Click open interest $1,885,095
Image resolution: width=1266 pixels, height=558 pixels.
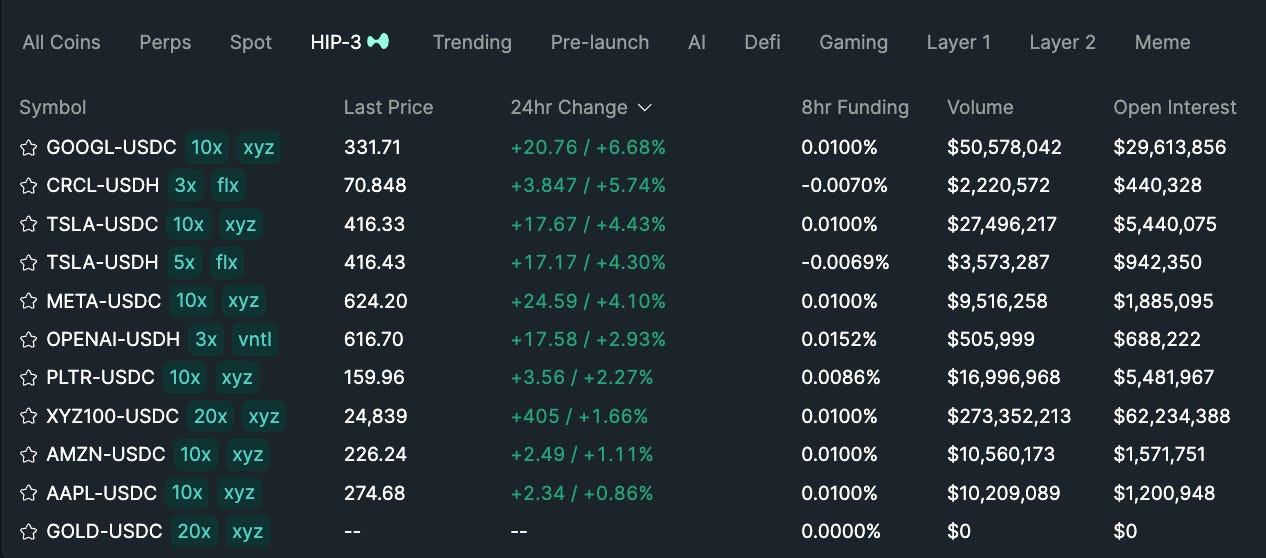pyautogui.click(x=1164, y=301)
